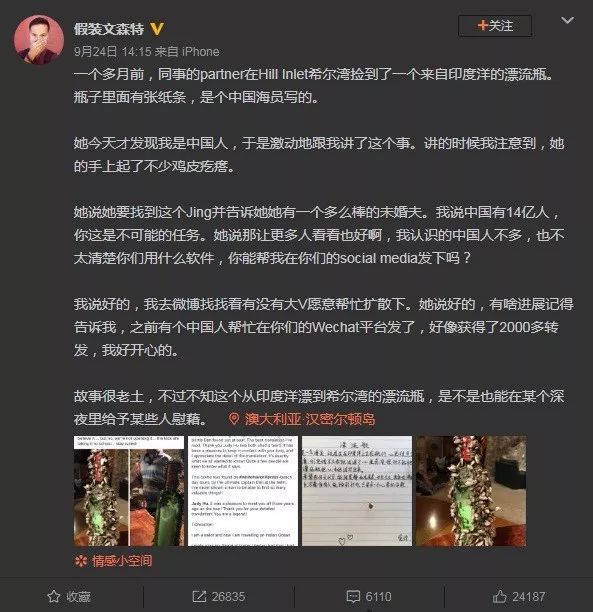
Task: Open the 假装文森特 username link
Action: pos(109,29)
